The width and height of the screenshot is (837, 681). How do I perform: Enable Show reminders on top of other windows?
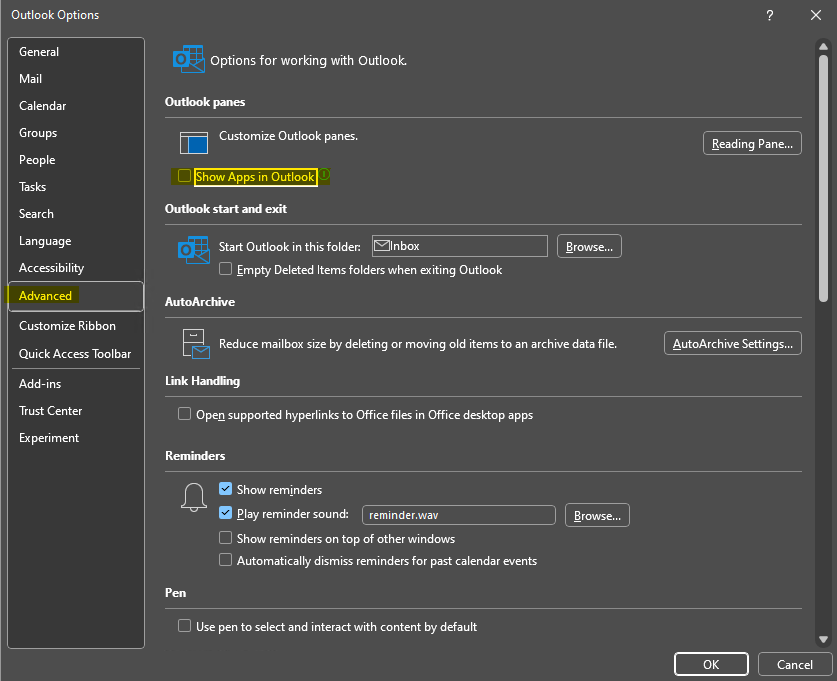coord(225,537)
